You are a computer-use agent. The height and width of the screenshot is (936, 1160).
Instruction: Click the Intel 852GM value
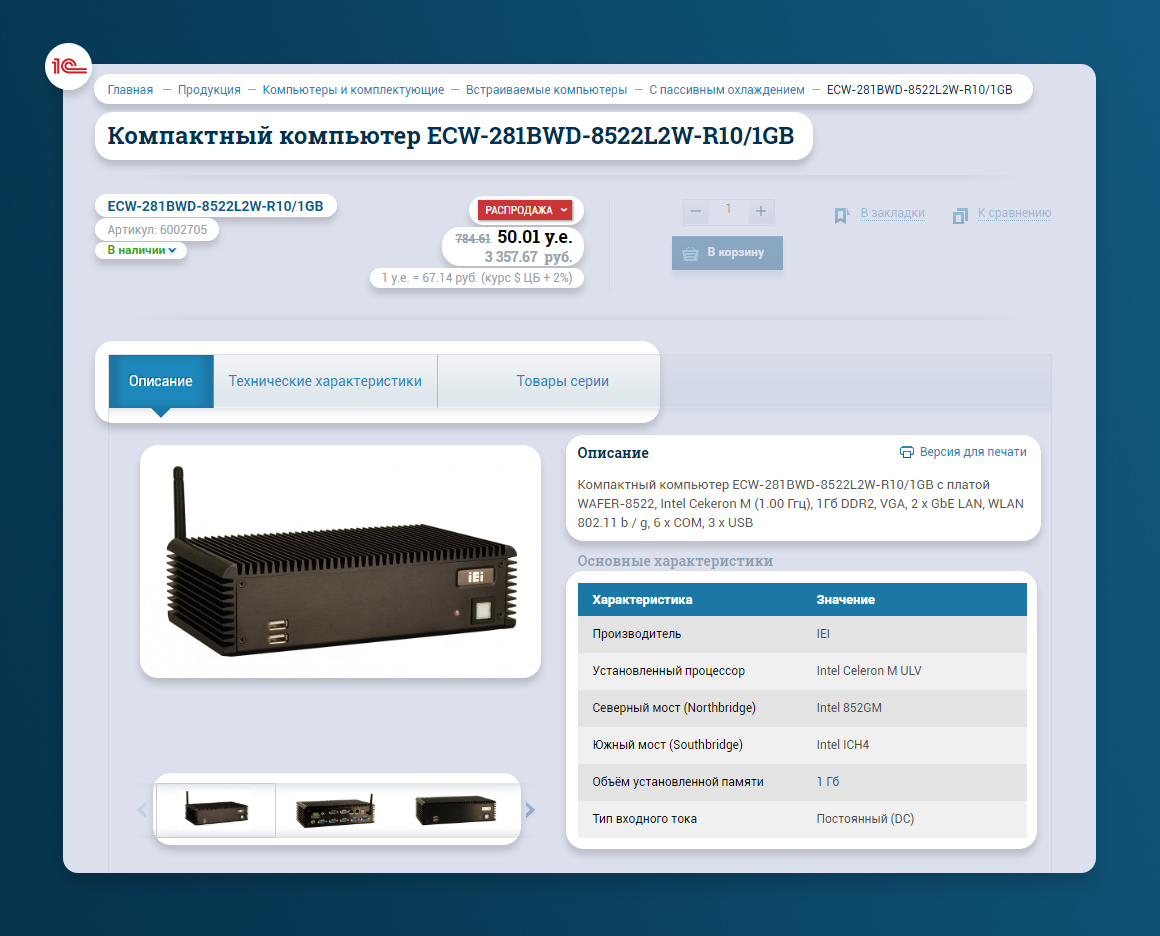849,708
